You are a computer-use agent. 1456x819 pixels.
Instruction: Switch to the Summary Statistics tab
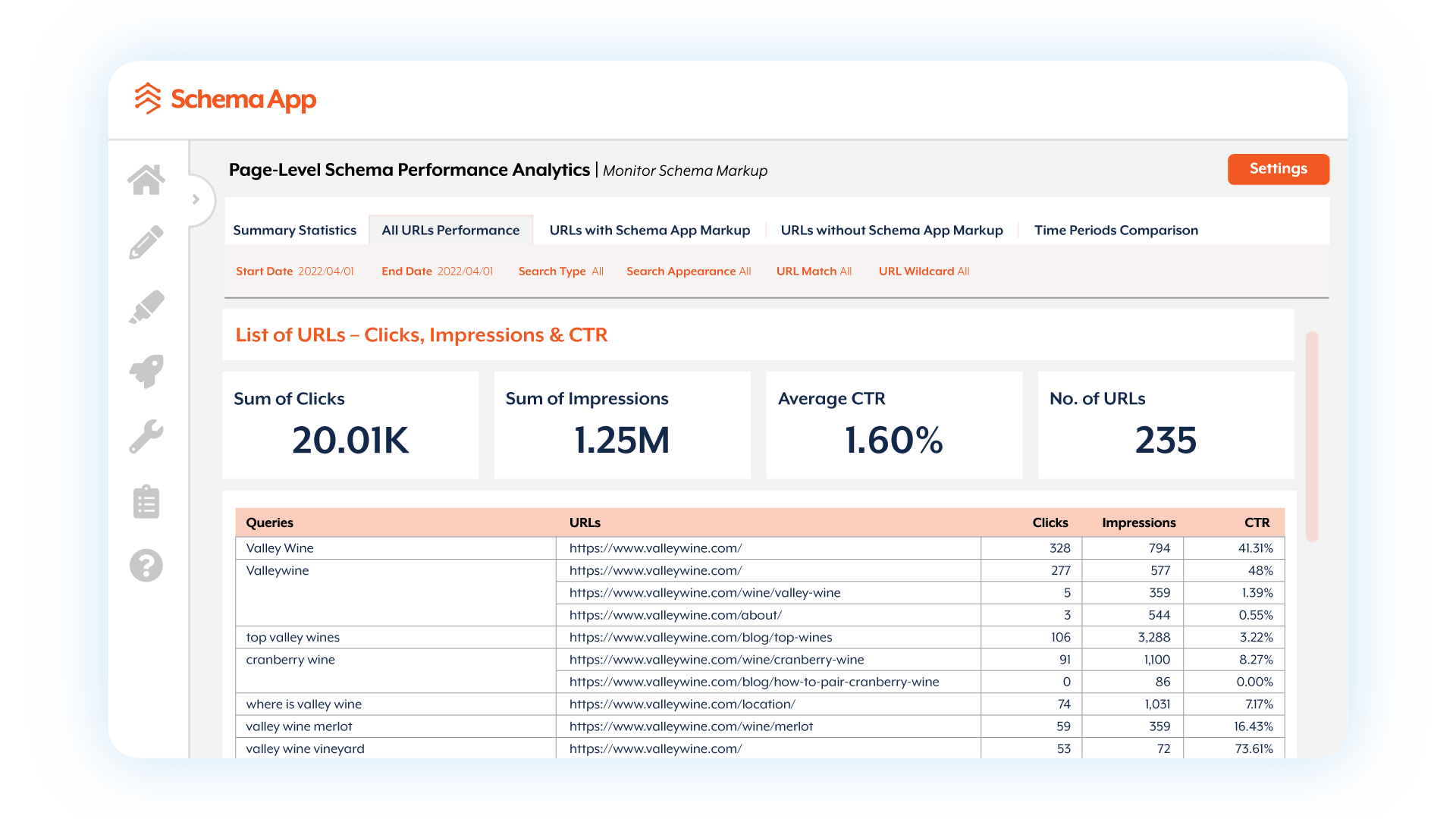tap(295, 230)
